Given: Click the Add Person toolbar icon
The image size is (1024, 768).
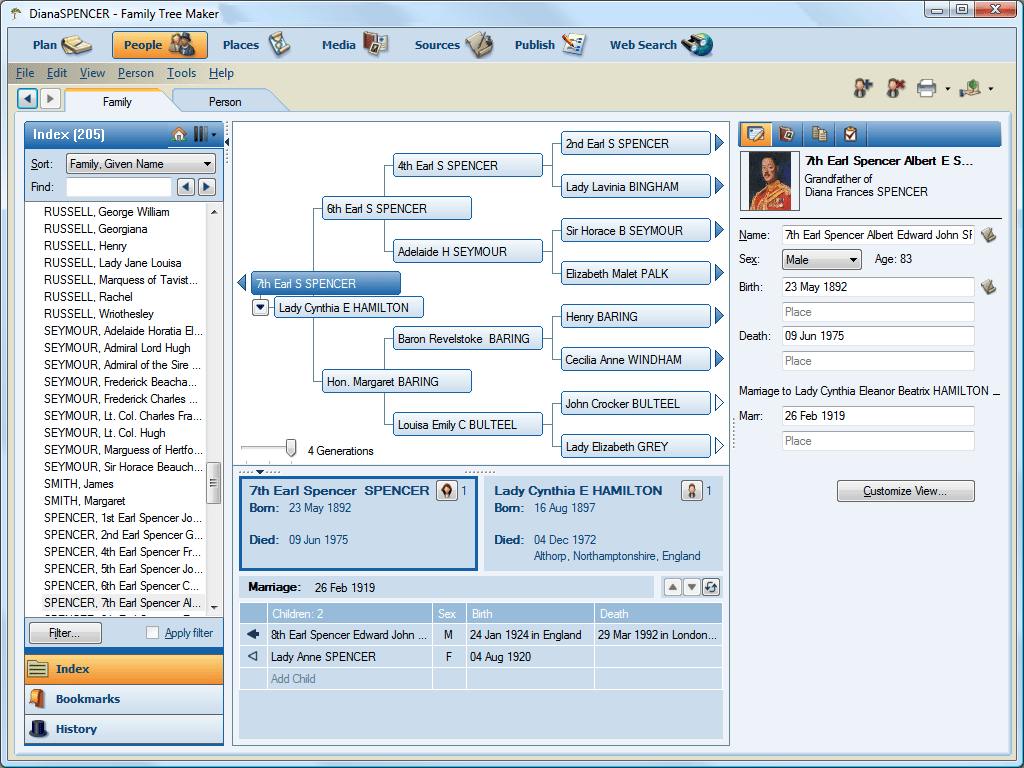Looking at the screenshot, I should (860, 88).
